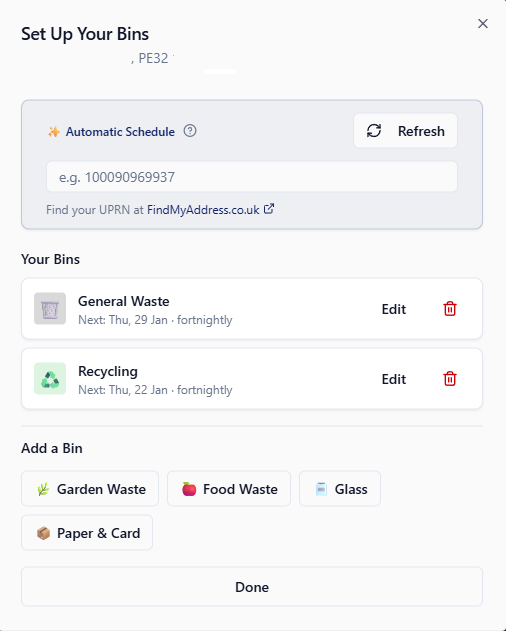Click the Automatic Schedule label
The height and width of the screenshot is (631, 506).
tap(120, 132)
